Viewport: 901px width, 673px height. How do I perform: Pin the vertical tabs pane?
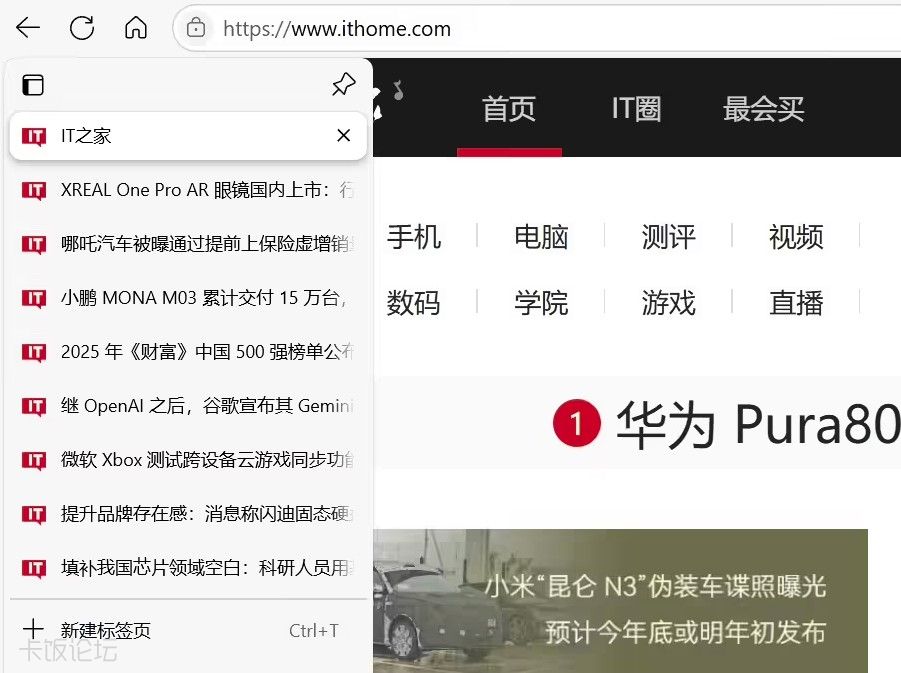point(344,85)
